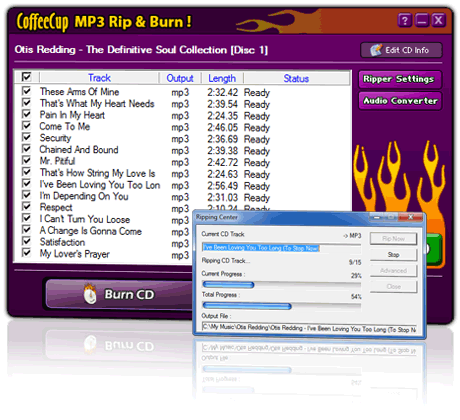
Task: Sort by the Track column header
Action: [x=99, y=78]
